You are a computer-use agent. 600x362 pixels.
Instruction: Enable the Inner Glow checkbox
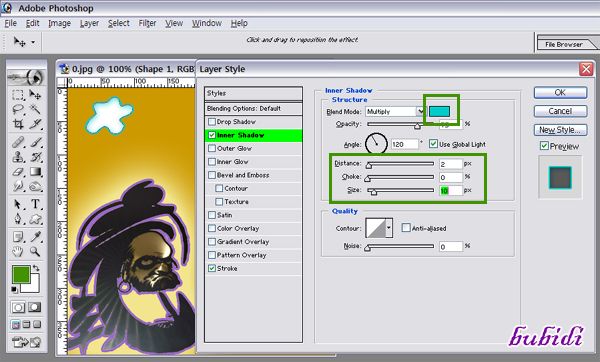coord(212,161)
